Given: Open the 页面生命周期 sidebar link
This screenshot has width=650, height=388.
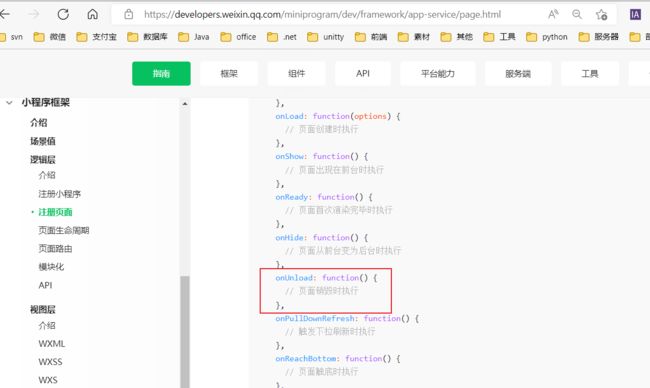Looking at the screenshot, I should tap(64, 230).
